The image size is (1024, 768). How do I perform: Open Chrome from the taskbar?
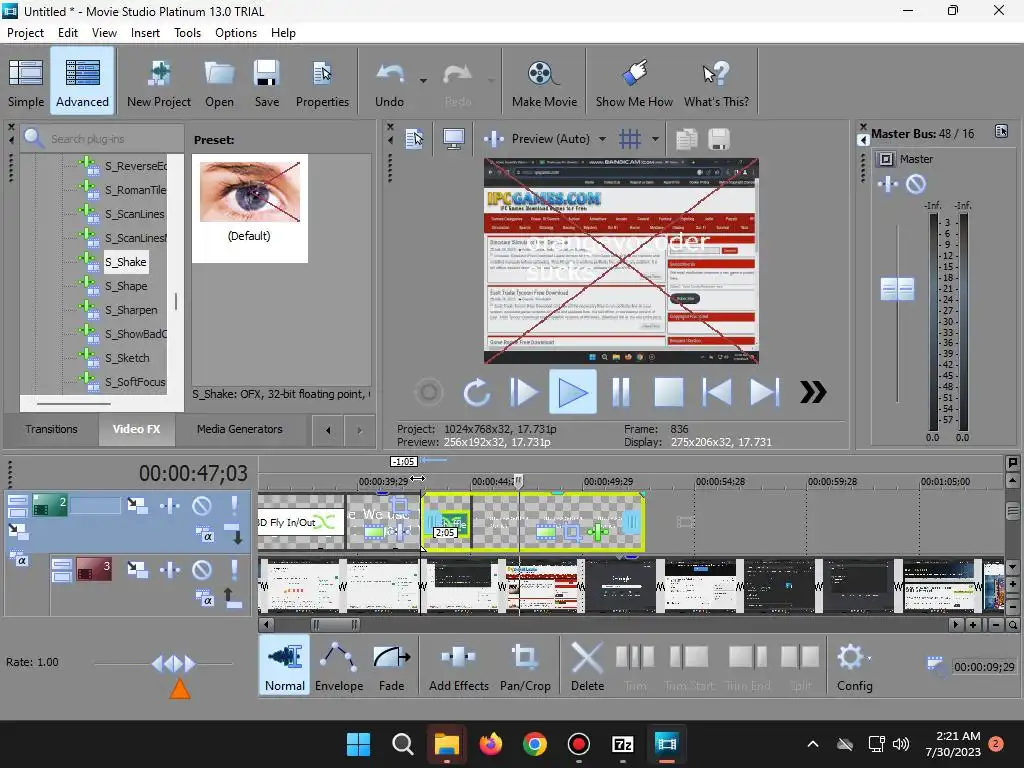534,744
